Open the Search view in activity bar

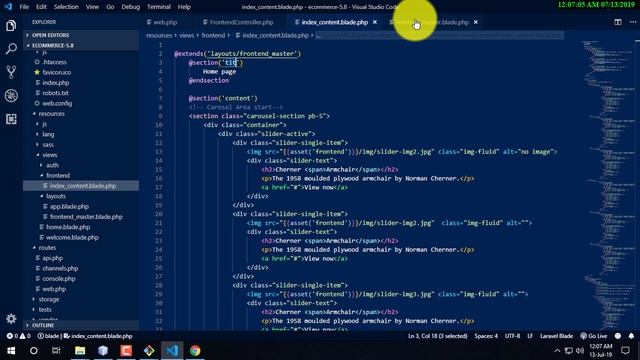coord(11,49)
